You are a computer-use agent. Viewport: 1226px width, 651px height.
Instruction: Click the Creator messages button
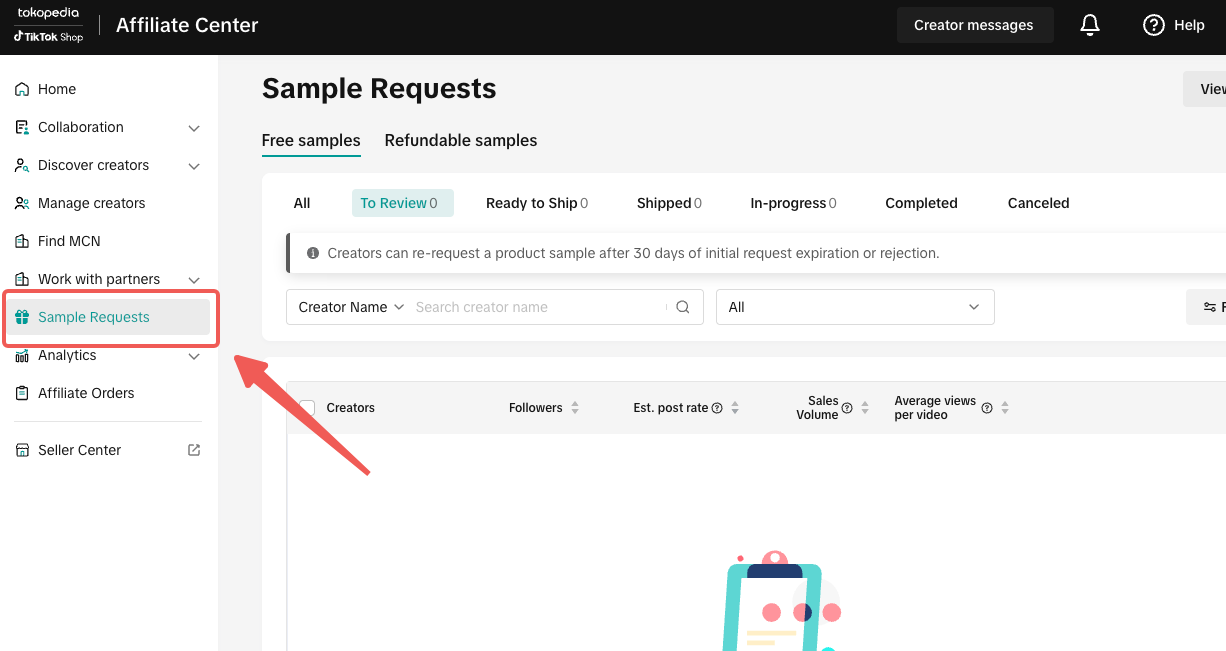(x=973, y=26)
